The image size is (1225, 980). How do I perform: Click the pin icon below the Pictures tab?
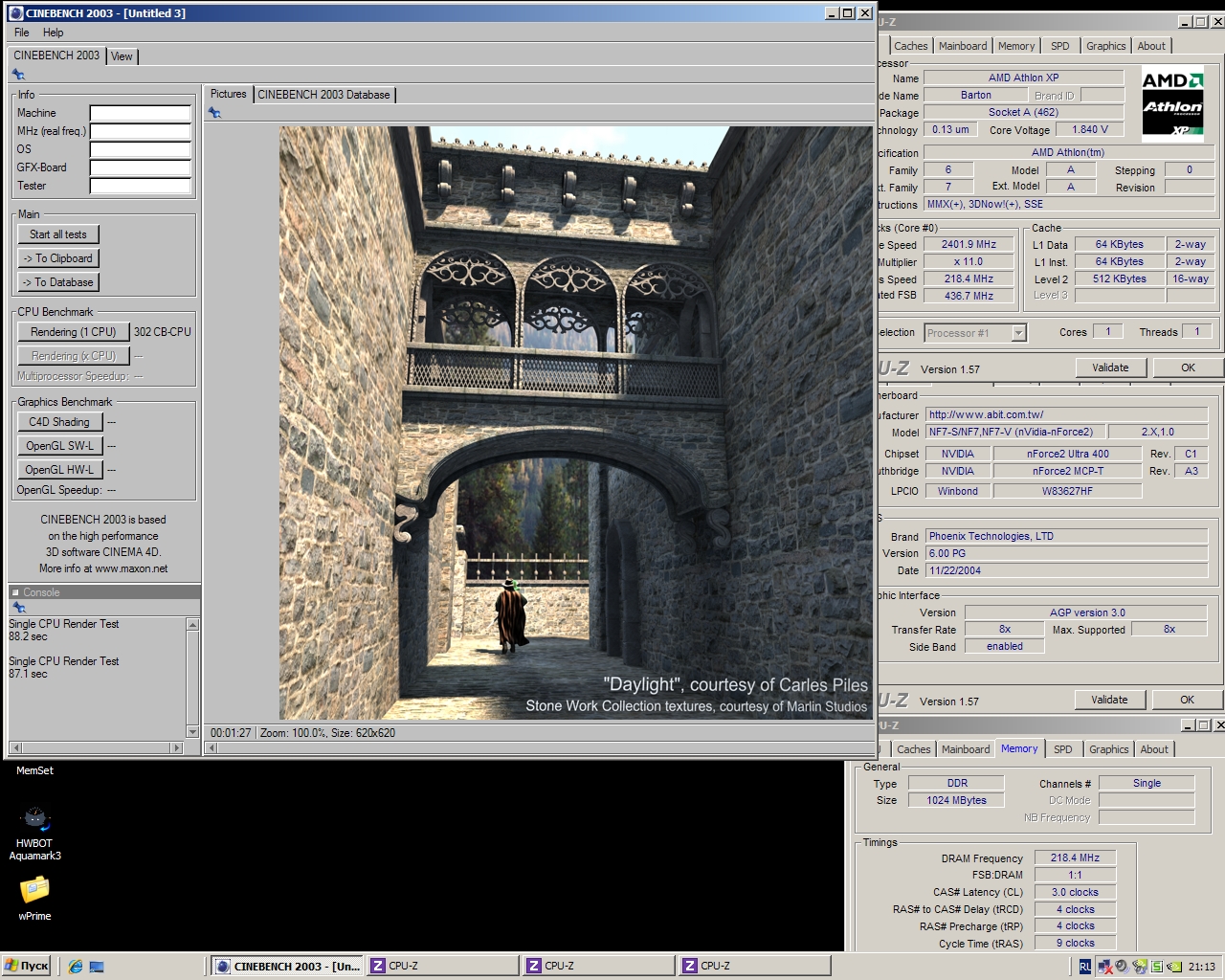[214, 113]
